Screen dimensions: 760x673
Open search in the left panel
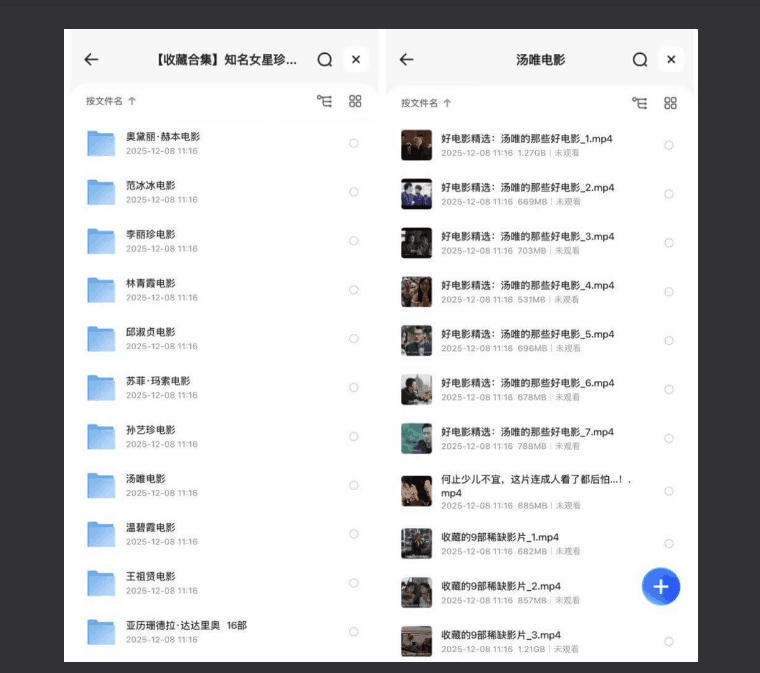pos(324,60)
